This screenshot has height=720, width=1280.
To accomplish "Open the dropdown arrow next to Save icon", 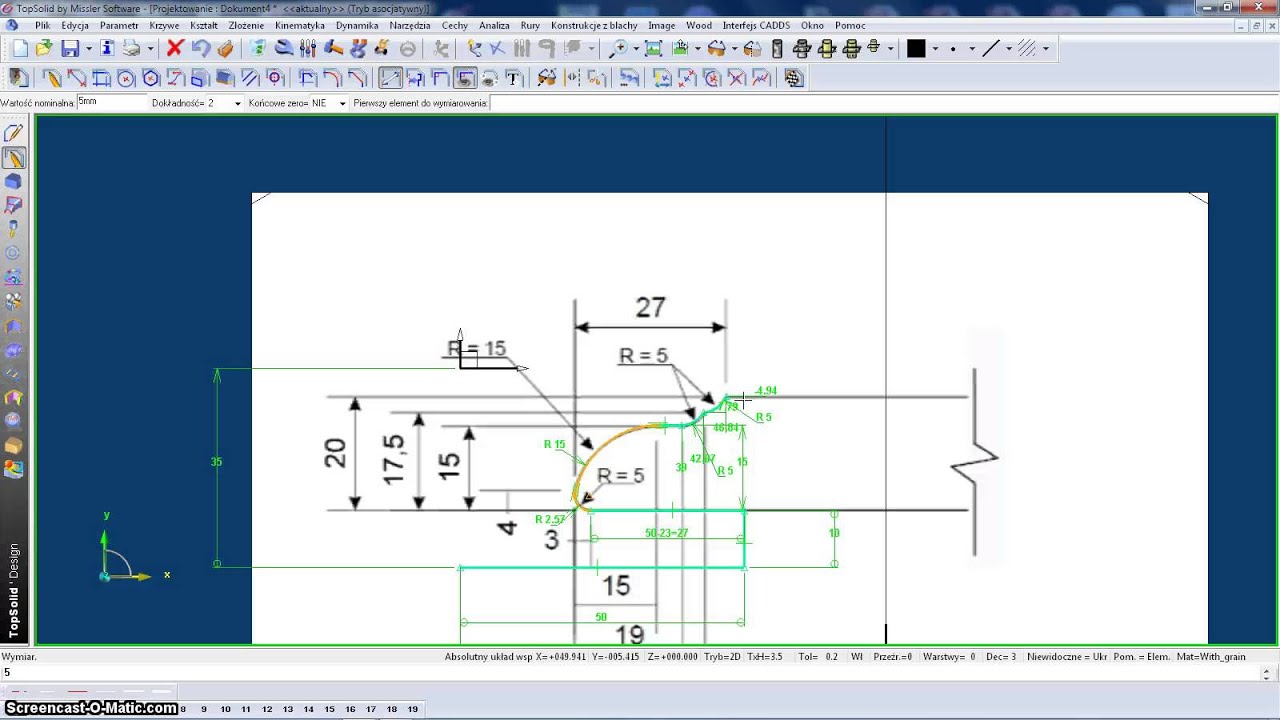I will 89,48.
